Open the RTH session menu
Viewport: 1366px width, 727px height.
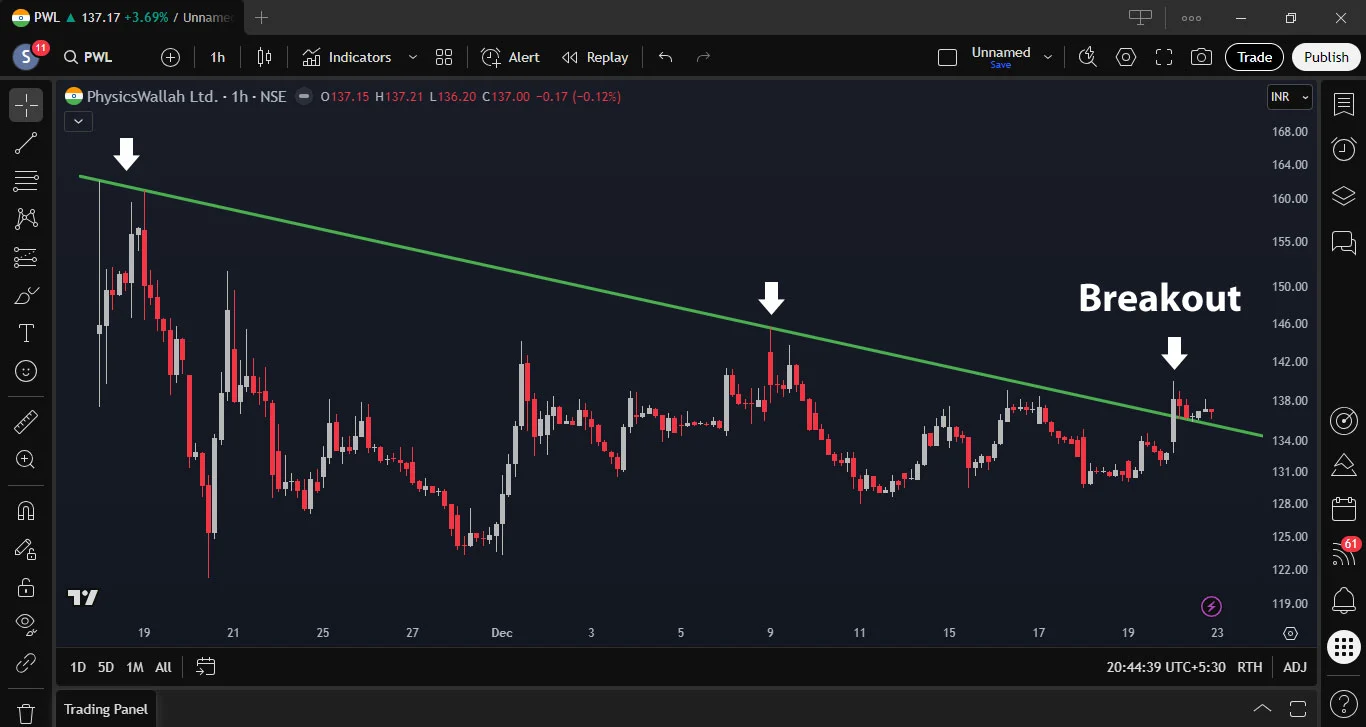pyautogui.click(x=1250, y=667)
